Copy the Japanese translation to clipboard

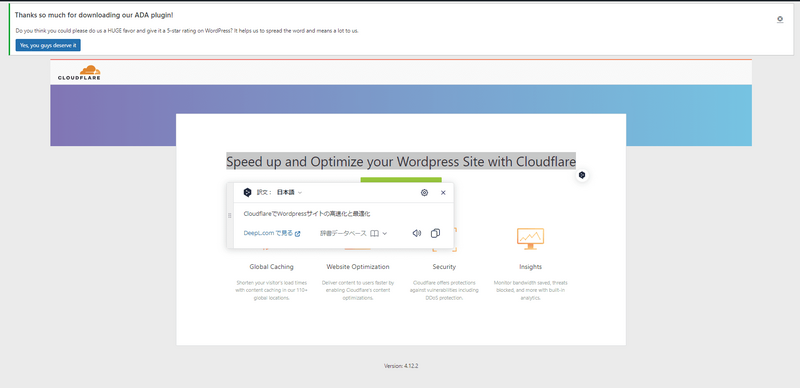435,233
